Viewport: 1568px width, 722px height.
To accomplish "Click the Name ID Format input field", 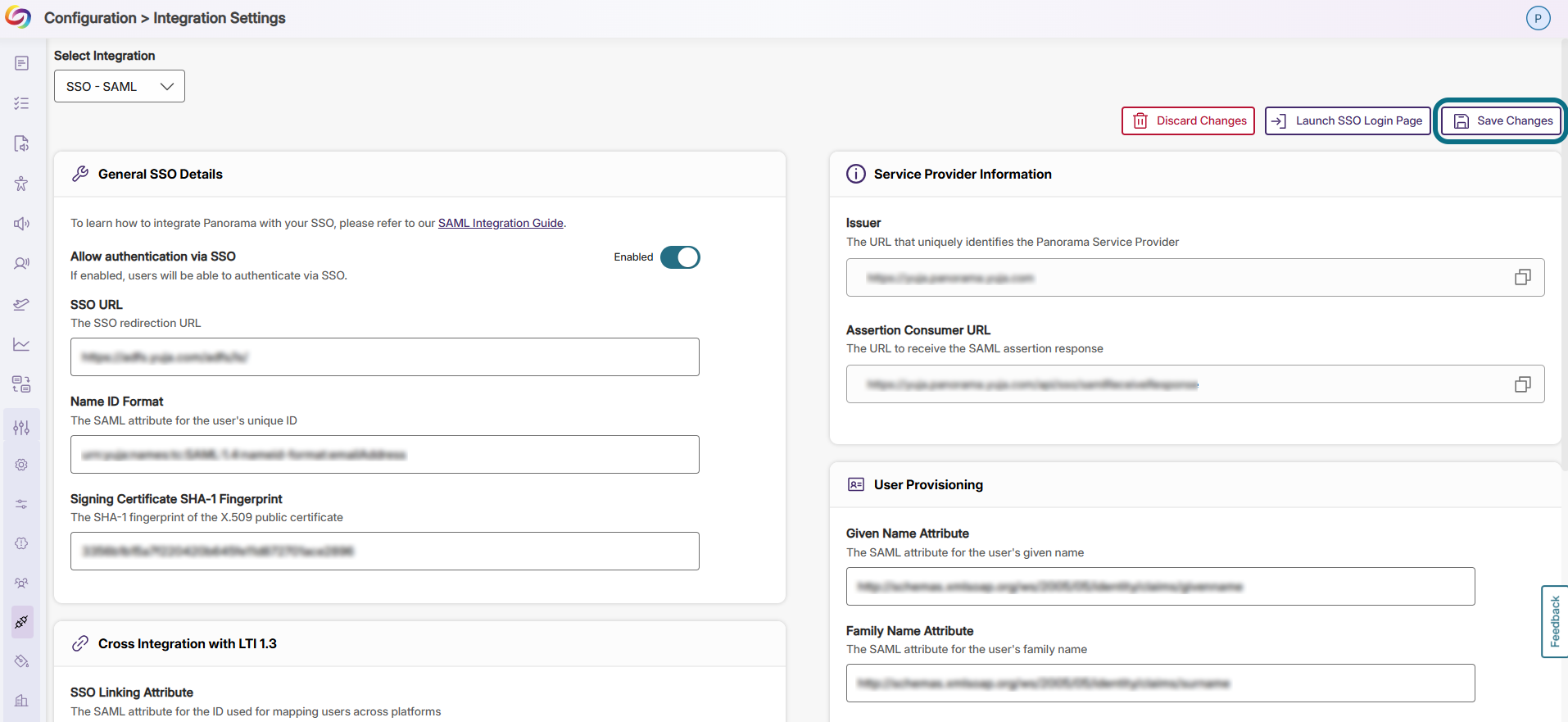I will (385, 455).
